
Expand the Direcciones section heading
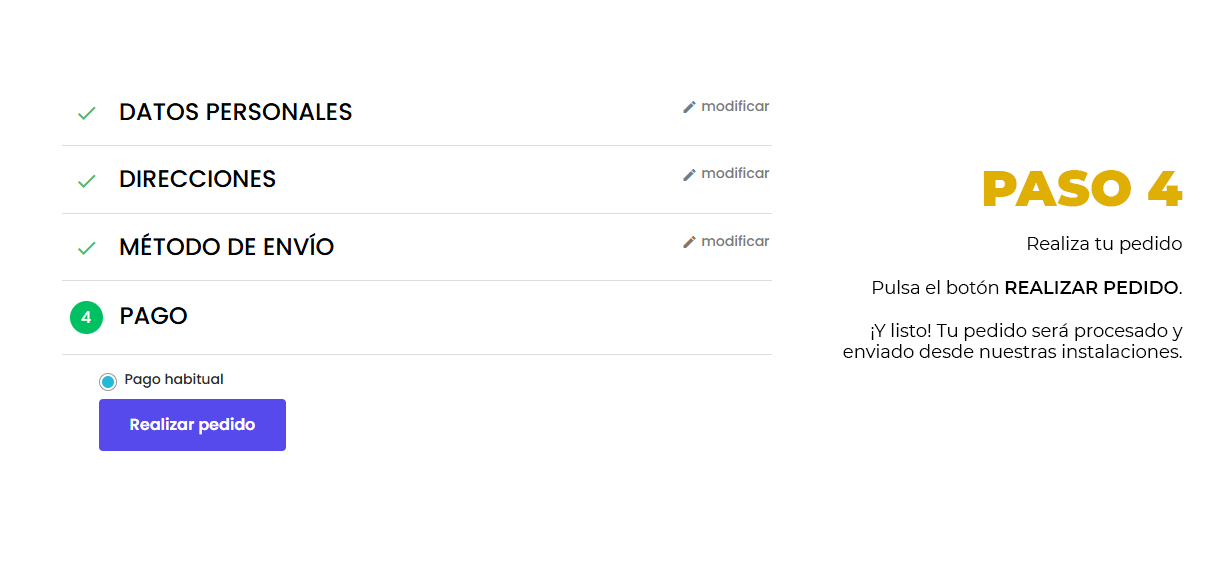[197, 179]
